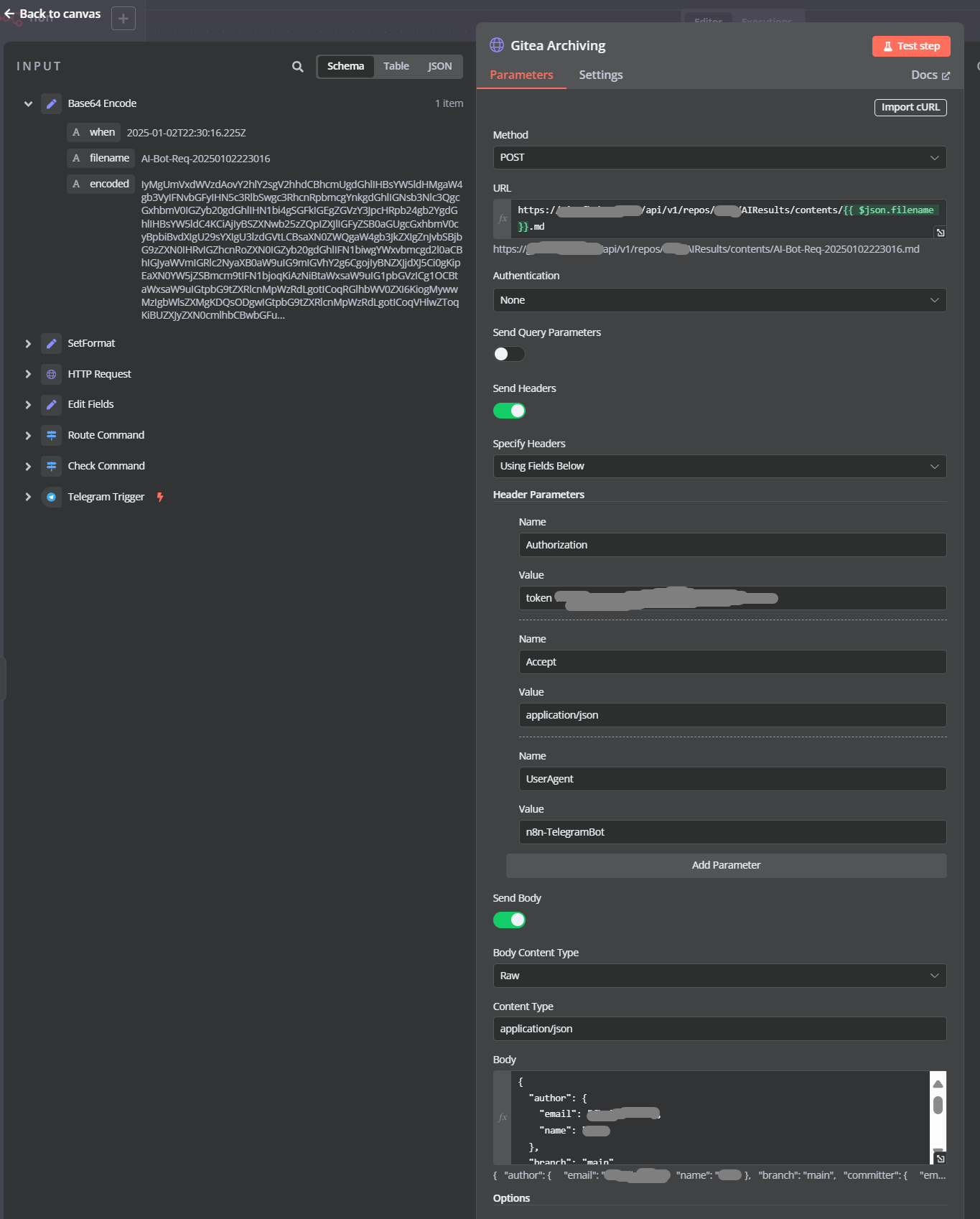
Task: Click the n8n-TelegramBot value field
Action: (732, 832)
